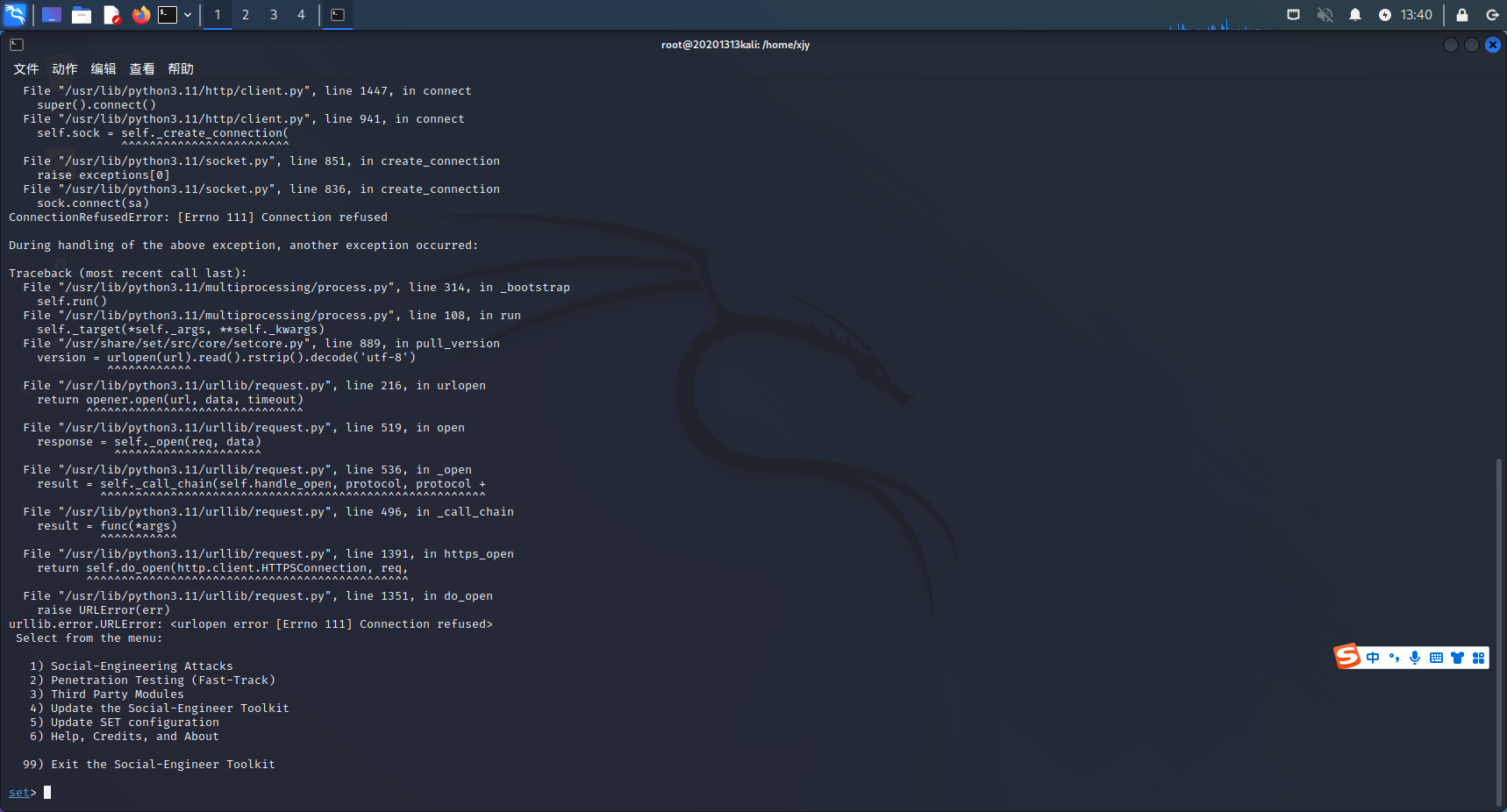
Task: Click the "super().connect()" line
Action: pos(96,105)
